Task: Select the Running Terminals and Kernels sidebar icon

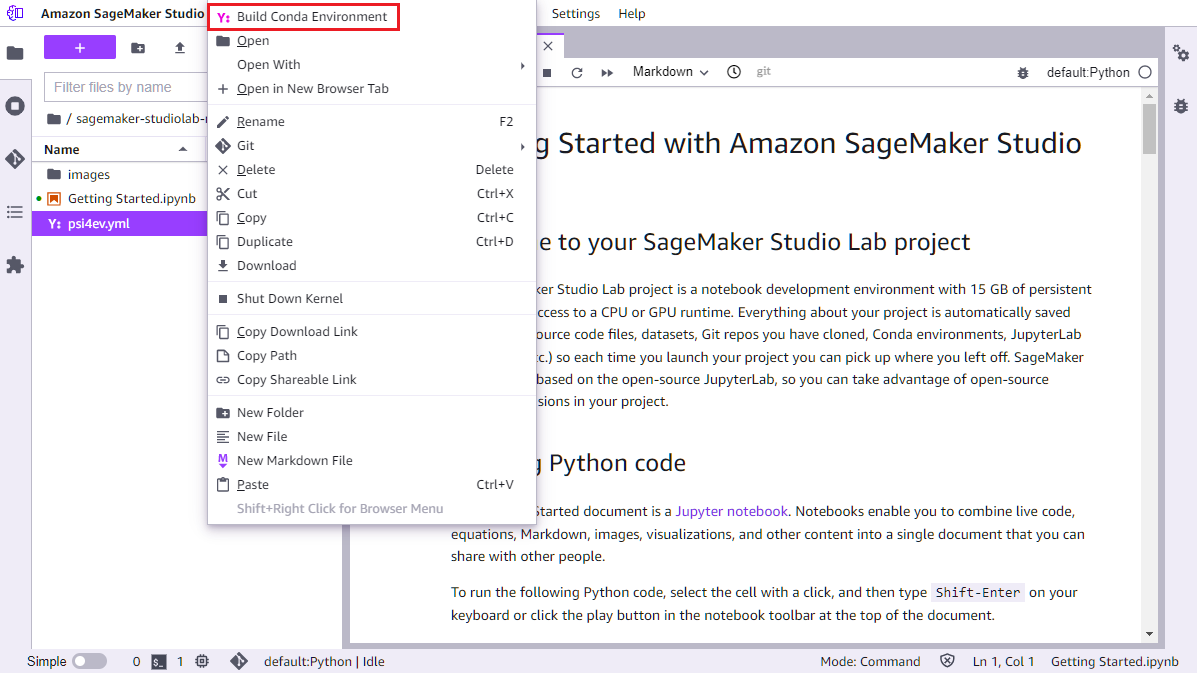Action: point(15,106)
